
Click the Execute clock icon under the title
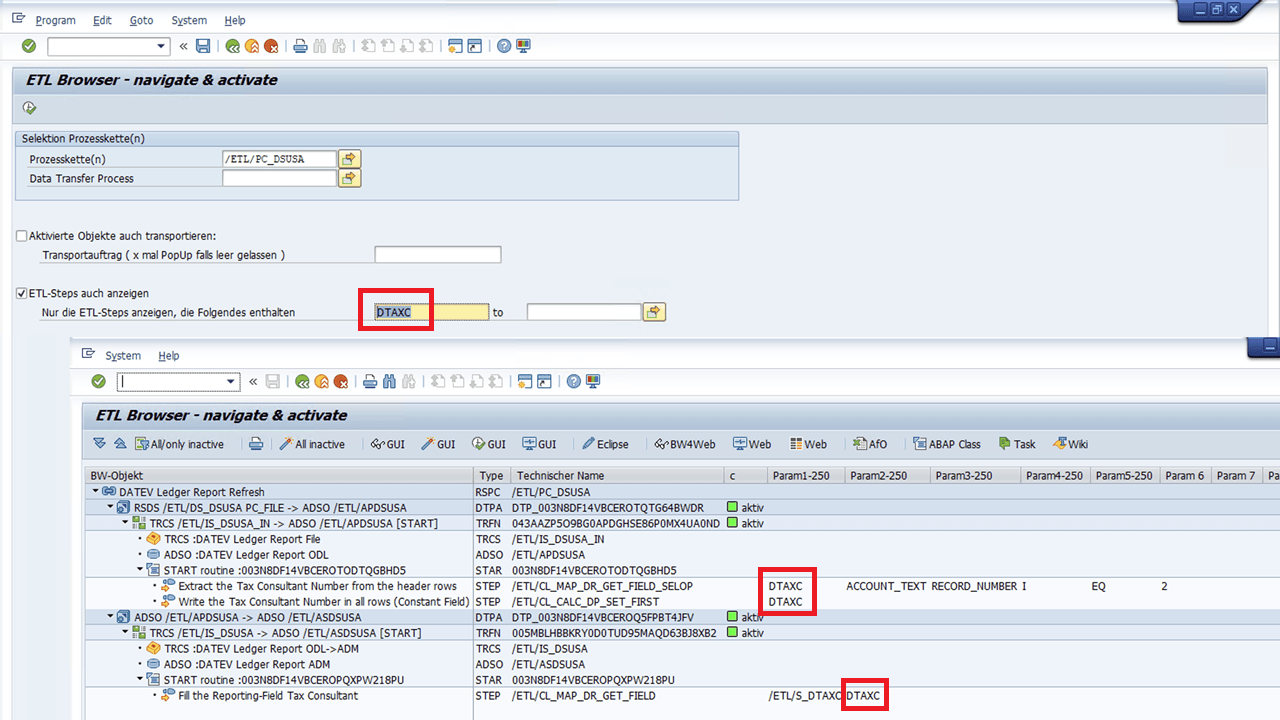point(30,108)
